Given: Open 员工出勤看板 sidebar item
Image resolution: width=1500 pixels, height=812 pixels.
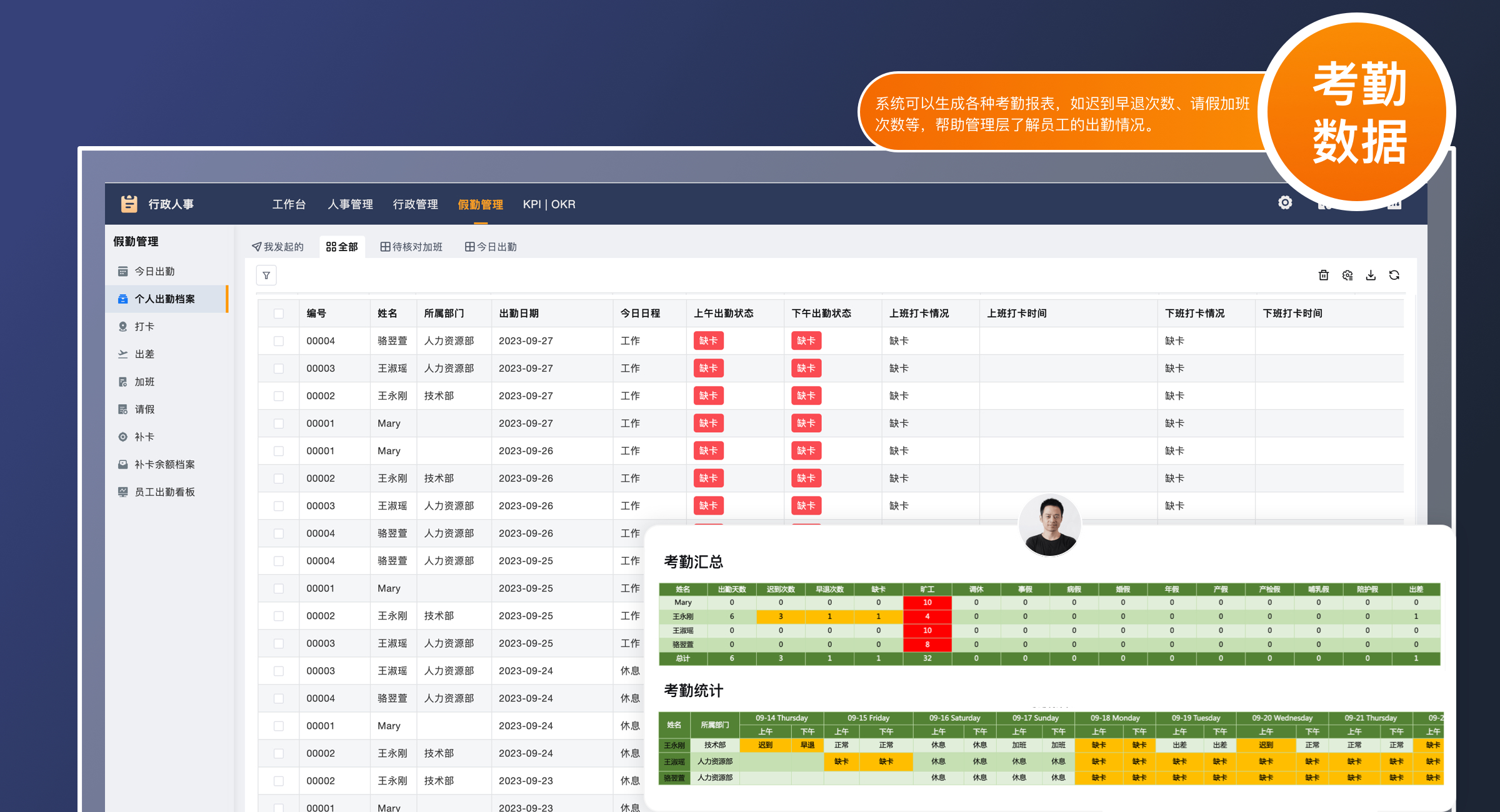Looking at the screenshot, I should click(x=164, y=492).
